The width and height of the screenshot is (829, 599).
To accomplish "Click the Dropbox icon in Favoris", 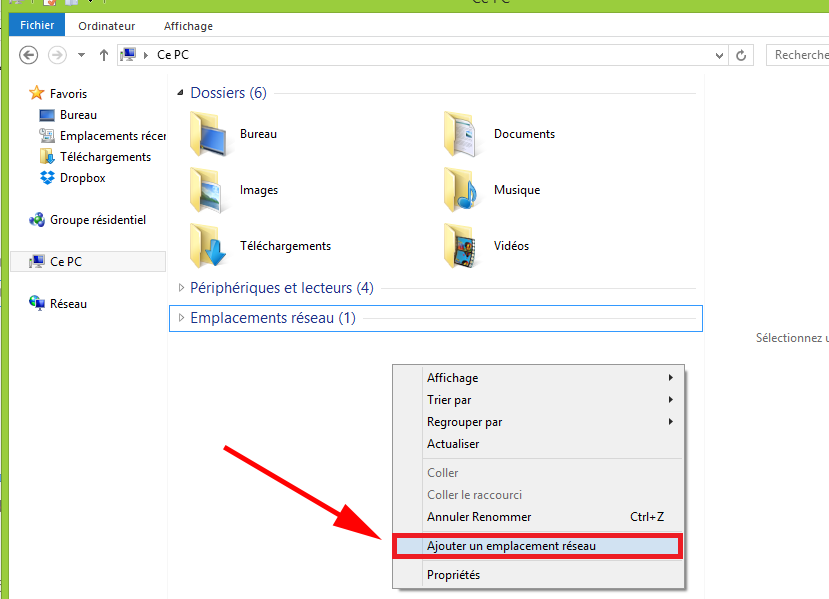I will (47, 178).
